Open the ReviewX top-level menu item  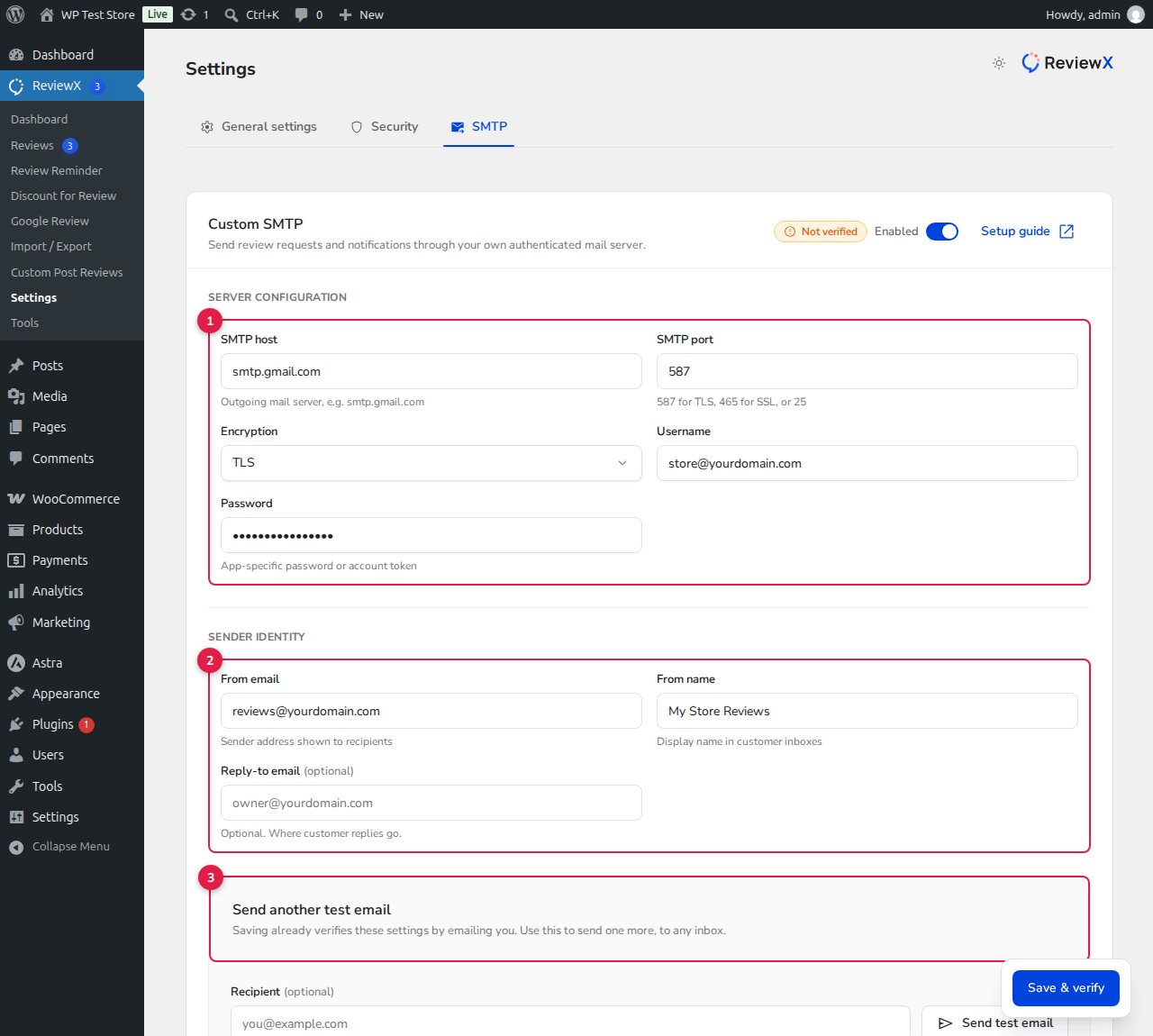pyautogui.click(x=72, y=86)
